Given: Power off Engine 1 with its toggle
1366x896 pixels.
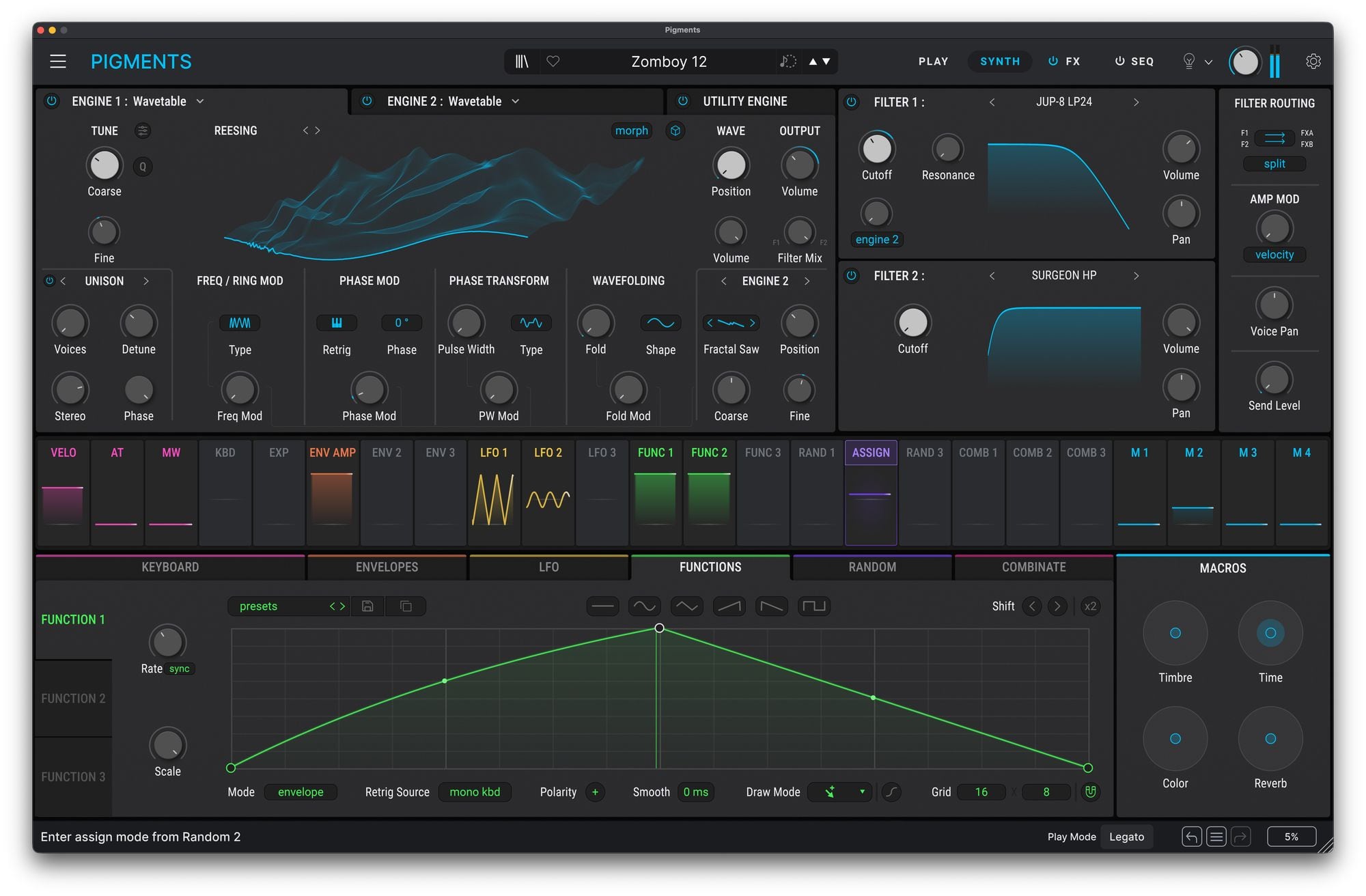Looking at the screenshot, I should (52, 101).
